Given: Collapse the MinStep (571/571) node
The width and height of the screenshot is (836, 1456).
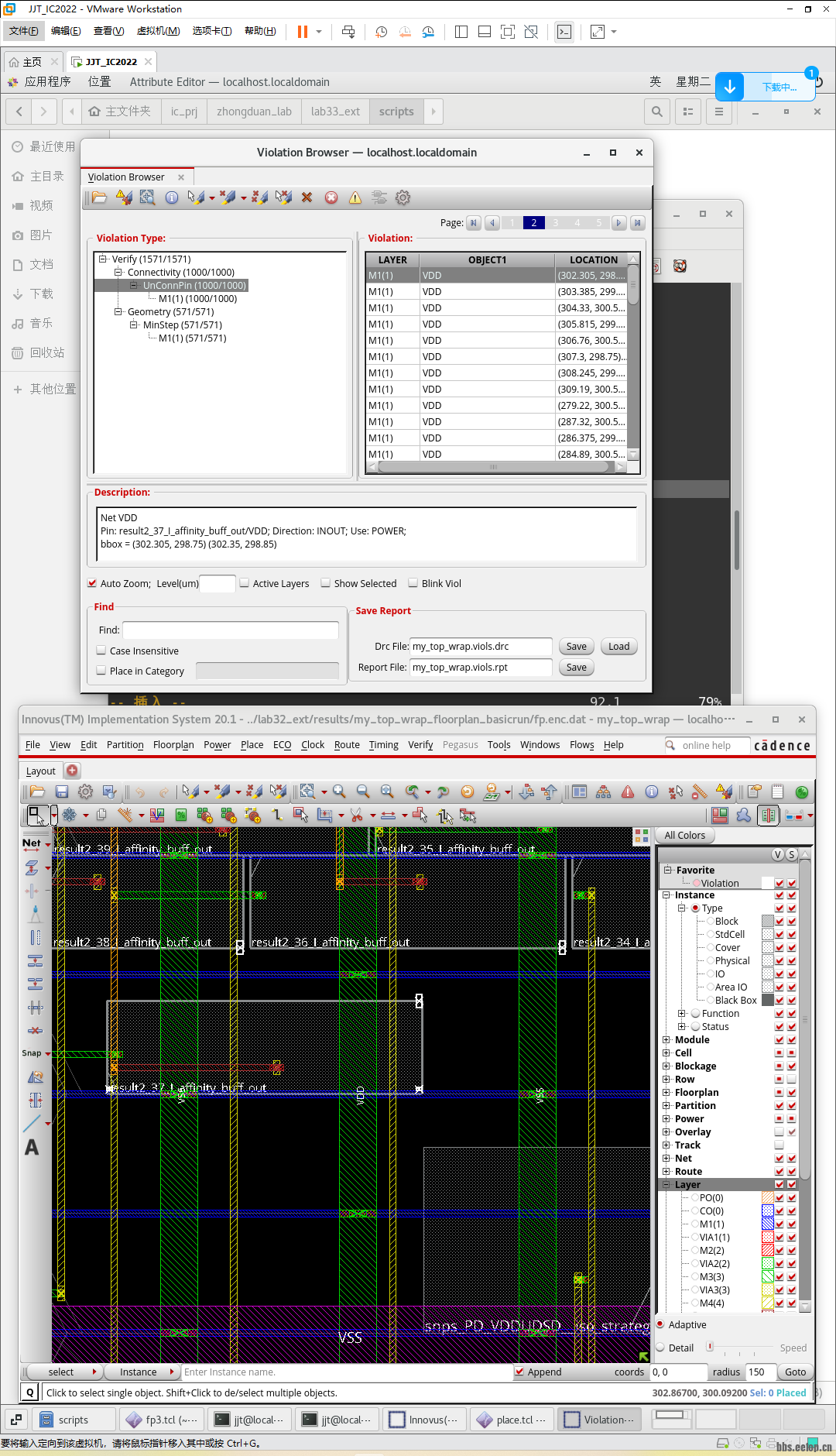Looking at the screenshot, I should 133,325.
